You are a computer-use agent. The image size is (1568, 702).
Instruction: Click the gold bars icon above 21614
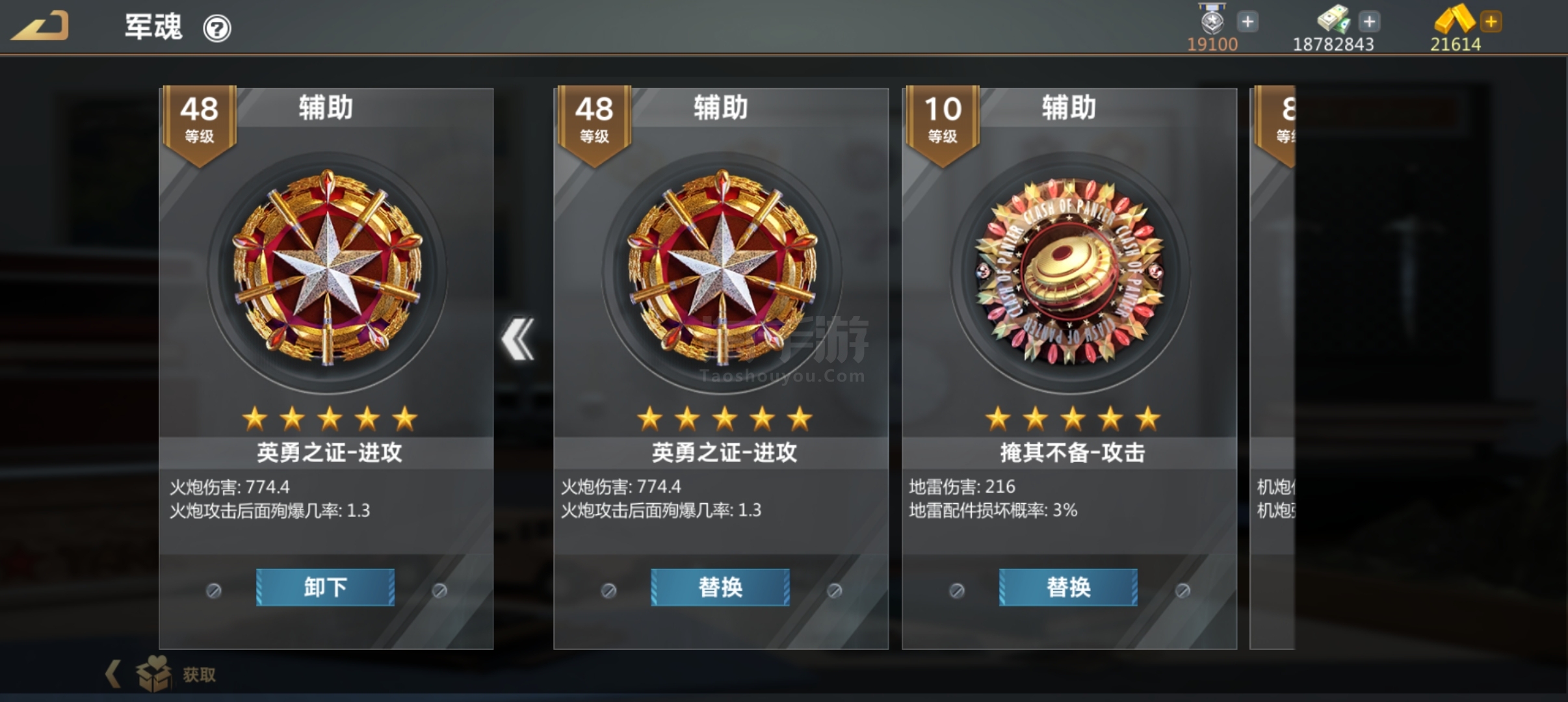[1455, 19]
